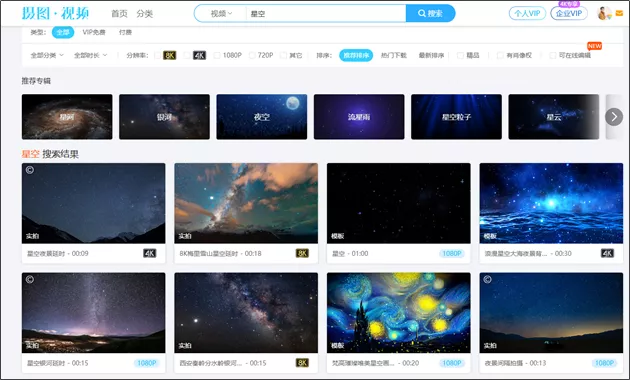Click copyright icon on 夜晨间隔拍摄 thumbnail
Viewport: 630px width, 380px height.
coord(487,280)
